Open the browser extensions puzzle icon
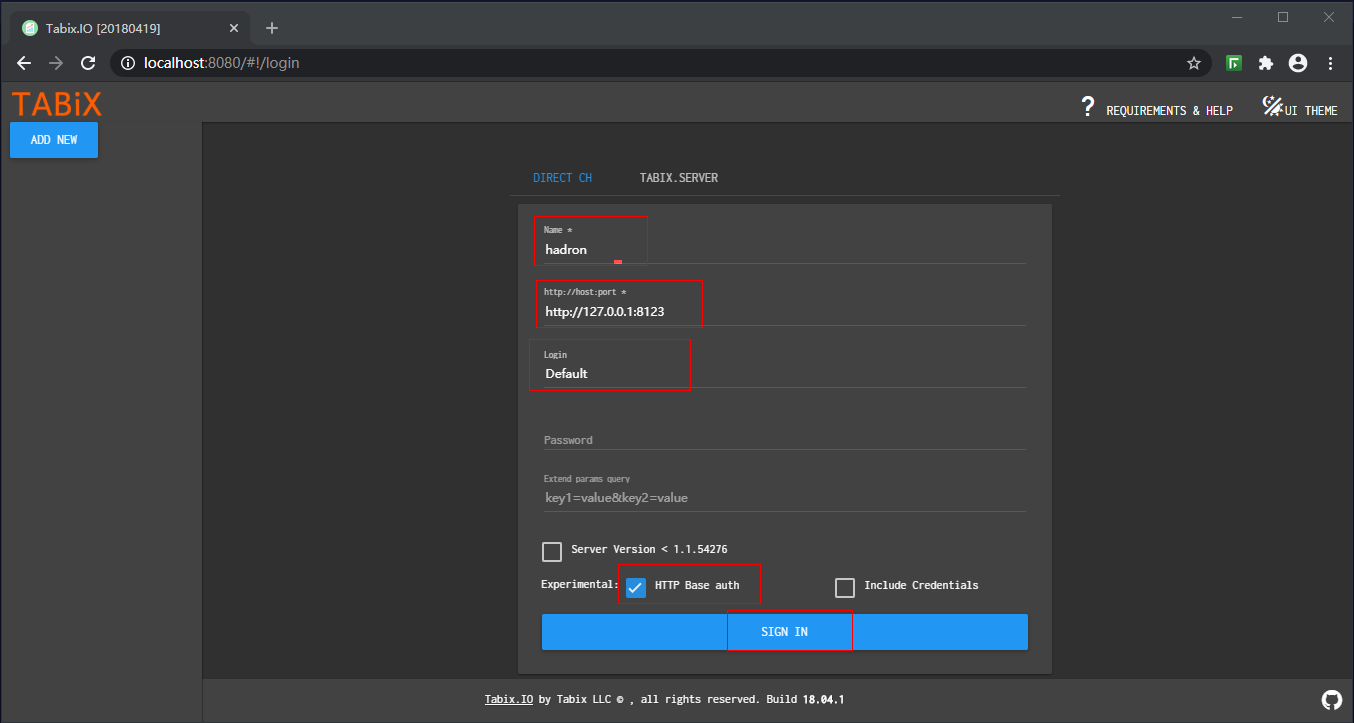The width and height of the screenshot is (1354, 723). 1265,62
